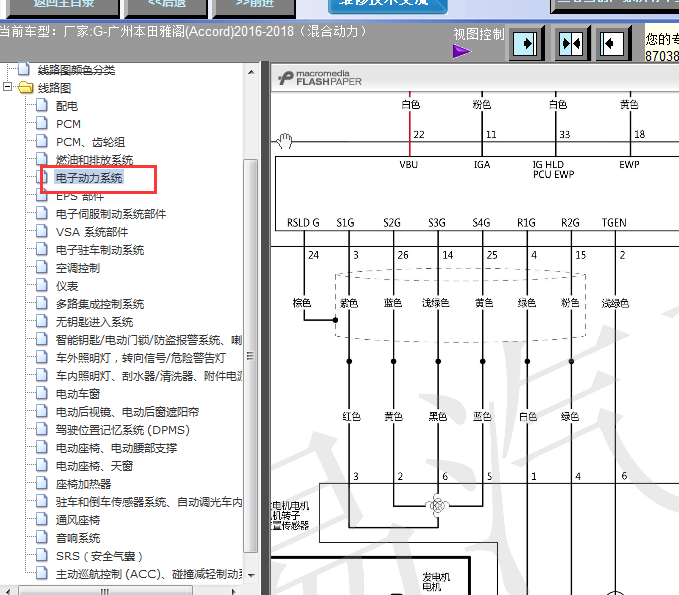Open 通风座椅 diagram
The width and height of the screenshot is (679, 595).
click(78, 520)
